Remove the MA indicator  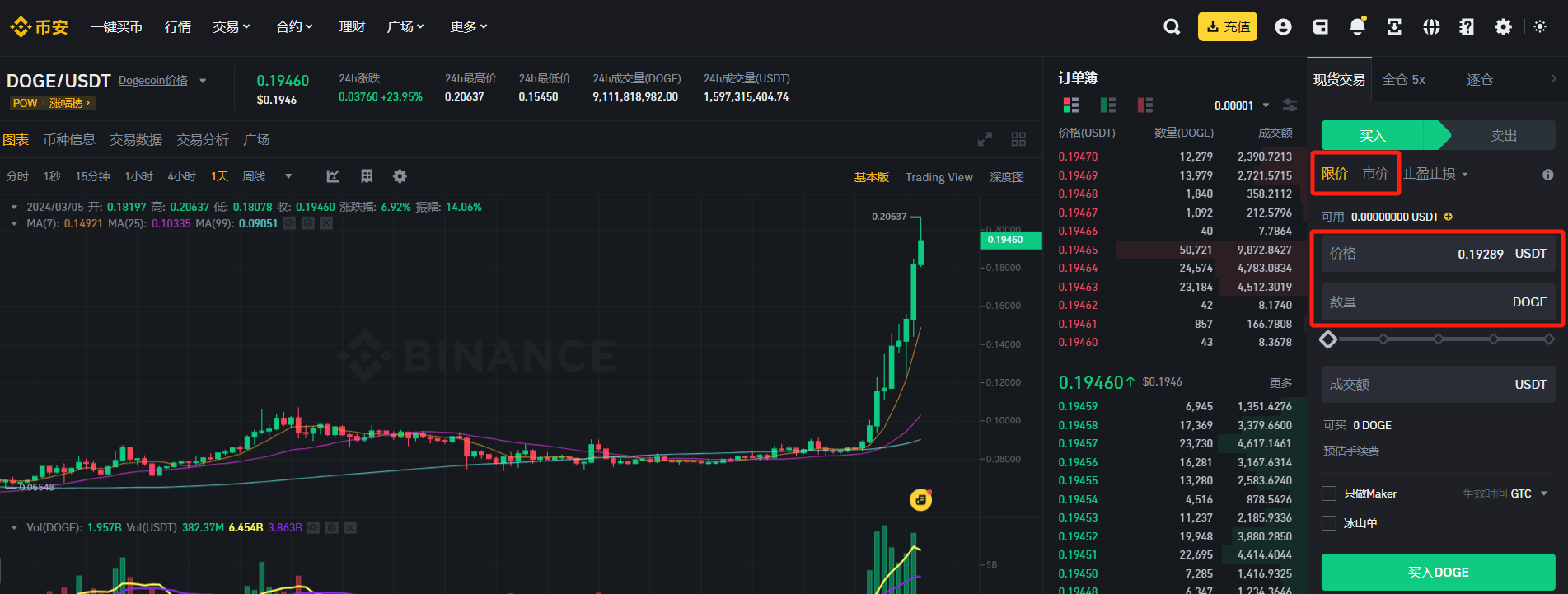coord(326,223)
